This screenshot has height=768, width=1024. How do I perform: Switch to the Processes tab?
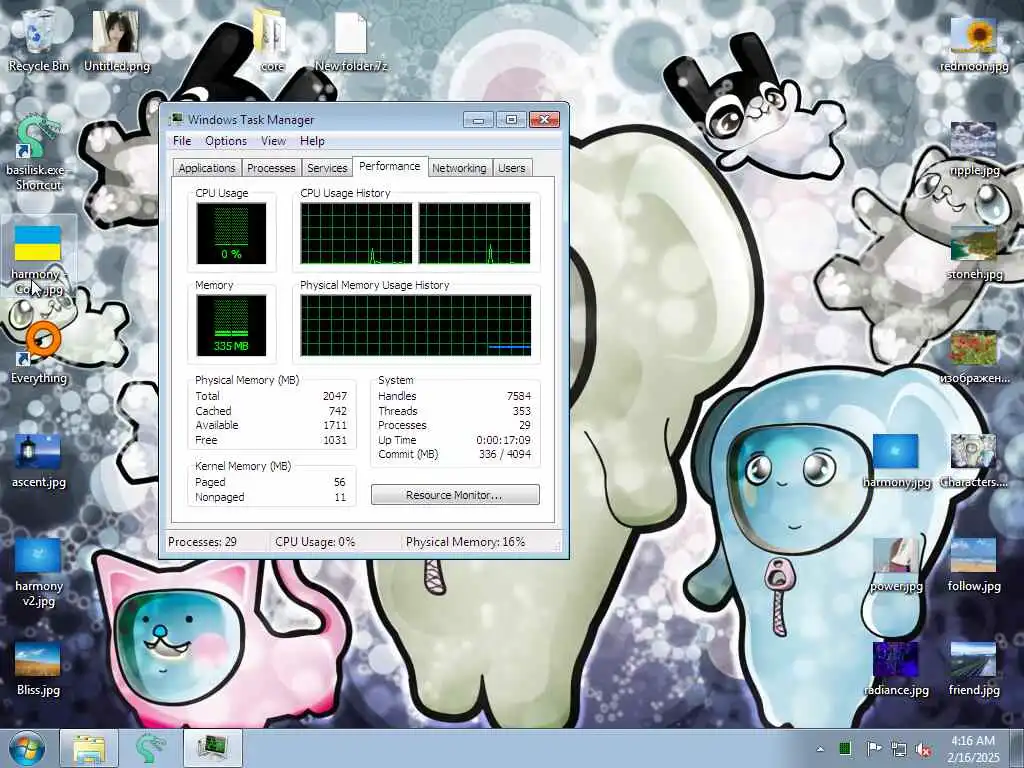[271, 168]
